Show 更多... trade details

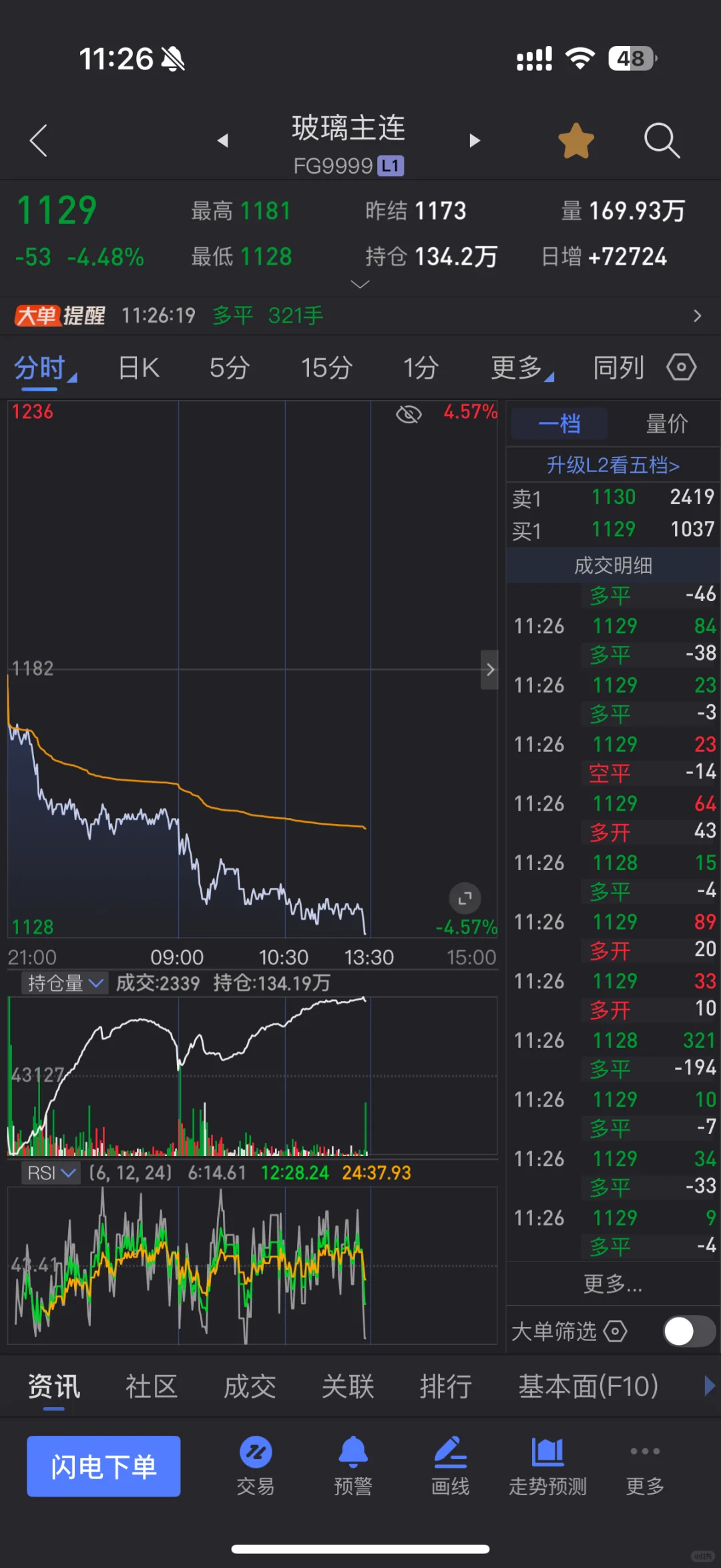pyautogui.click(x=613, y=1284)
